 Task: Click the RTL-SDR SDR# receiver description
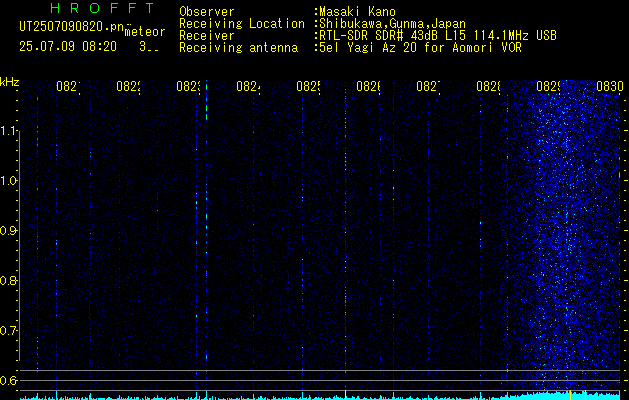click(438, 36)
